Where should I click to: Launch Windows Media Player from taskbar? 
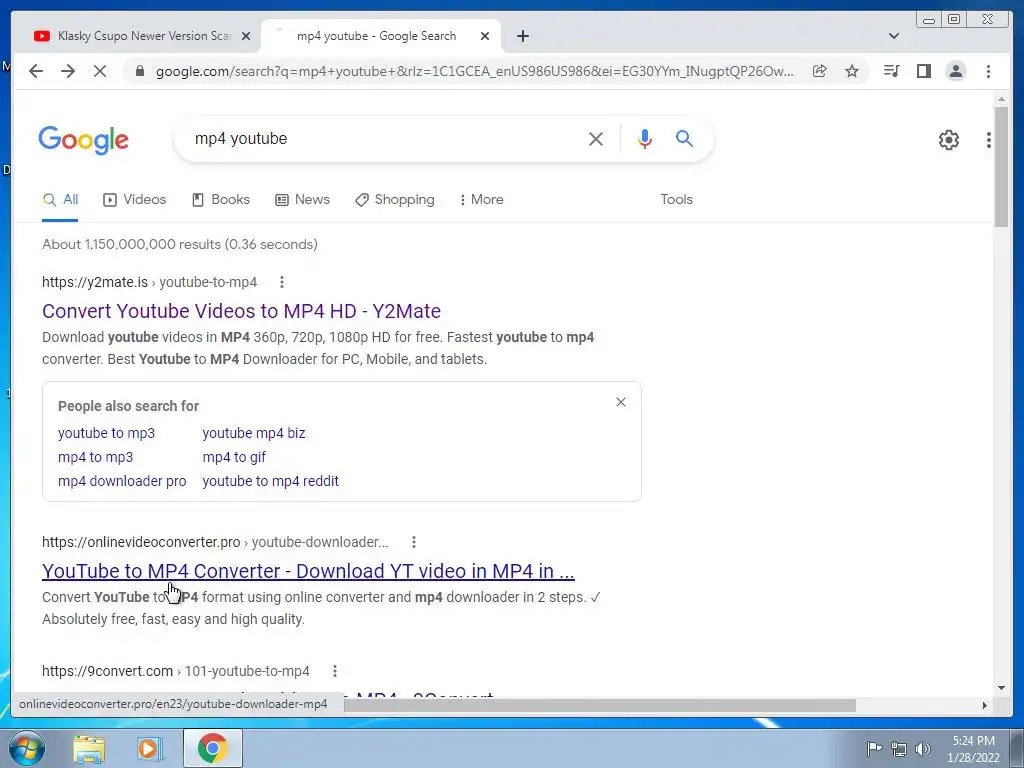149,749
